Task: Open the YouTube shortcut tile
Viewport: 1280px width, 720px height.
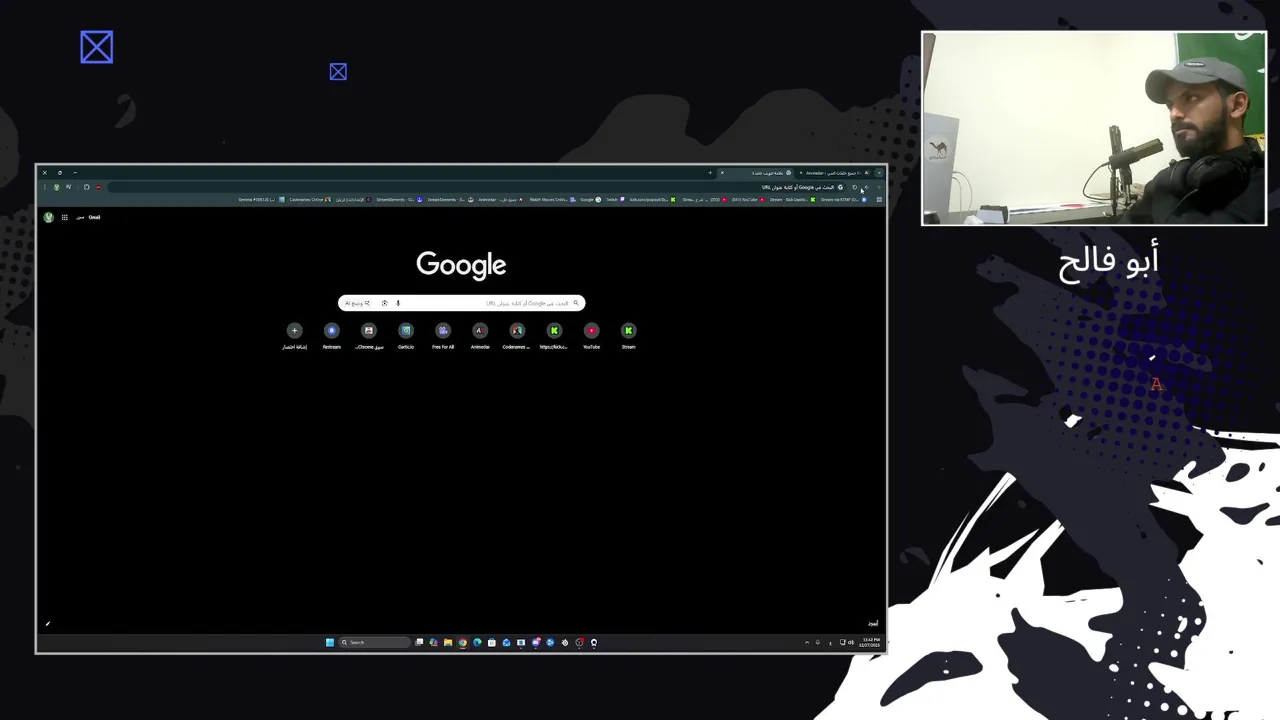Action: tap(591, 334)
